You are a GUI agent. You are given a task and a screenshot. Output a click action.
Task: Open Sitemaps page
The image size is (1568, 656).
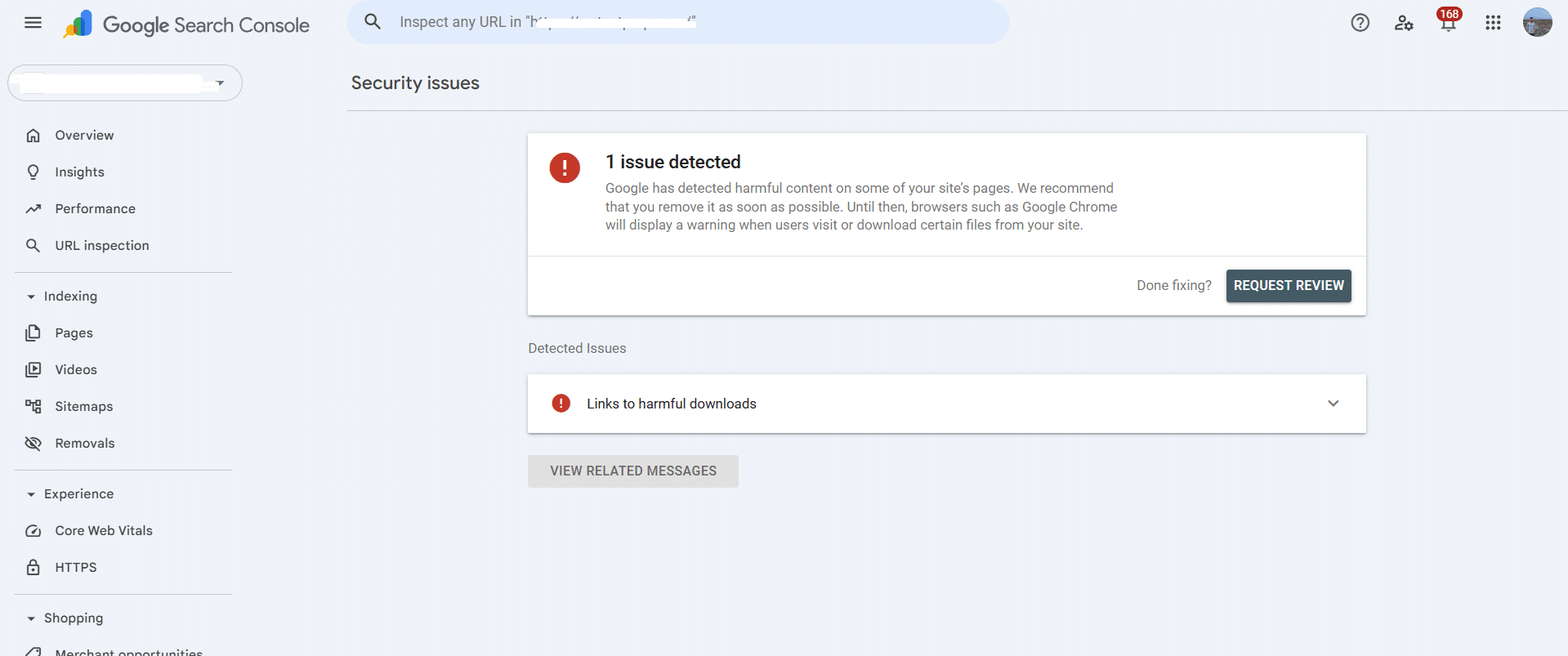point(83,407)
